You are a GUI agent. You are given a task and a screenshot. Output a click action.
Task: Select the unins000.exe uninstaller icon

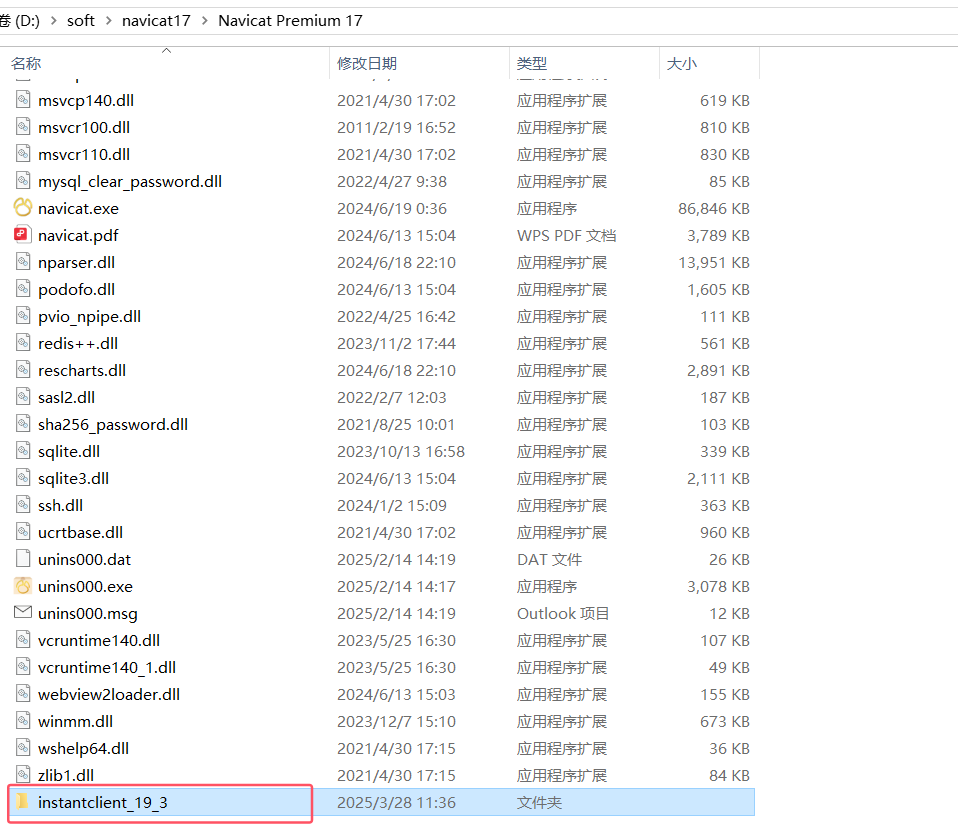[23, 586]
